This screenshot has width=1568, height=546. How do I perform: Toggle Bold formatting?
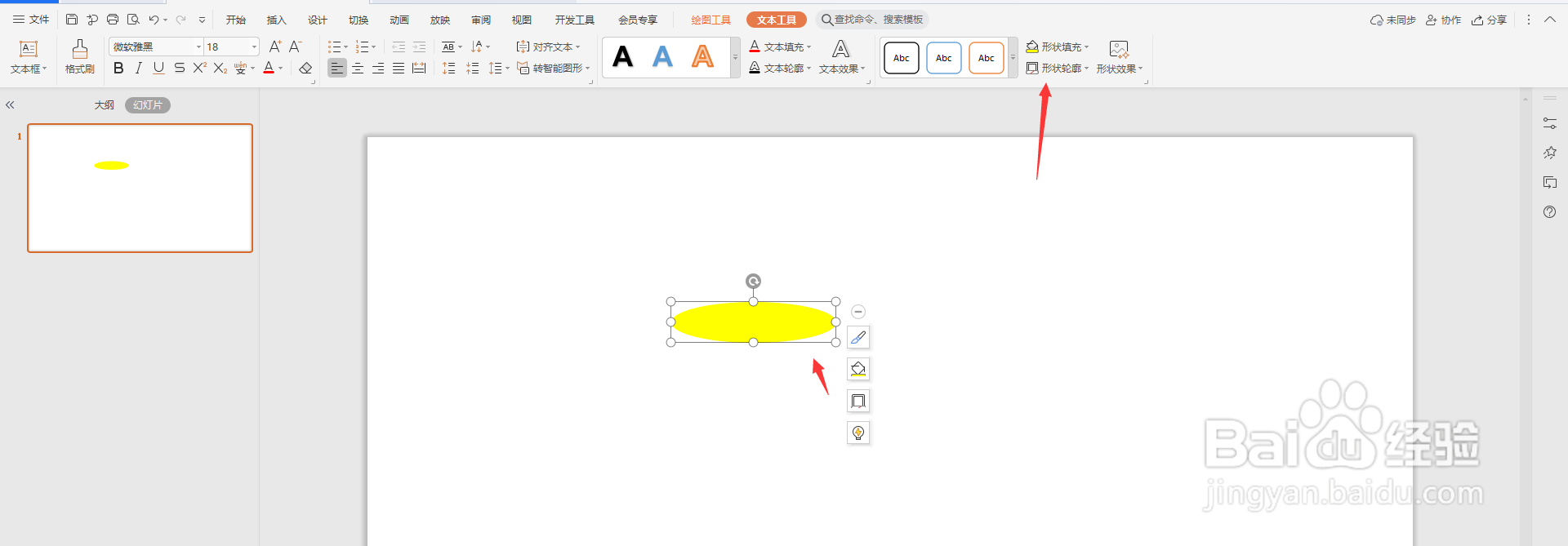click(x=119, y=69)
